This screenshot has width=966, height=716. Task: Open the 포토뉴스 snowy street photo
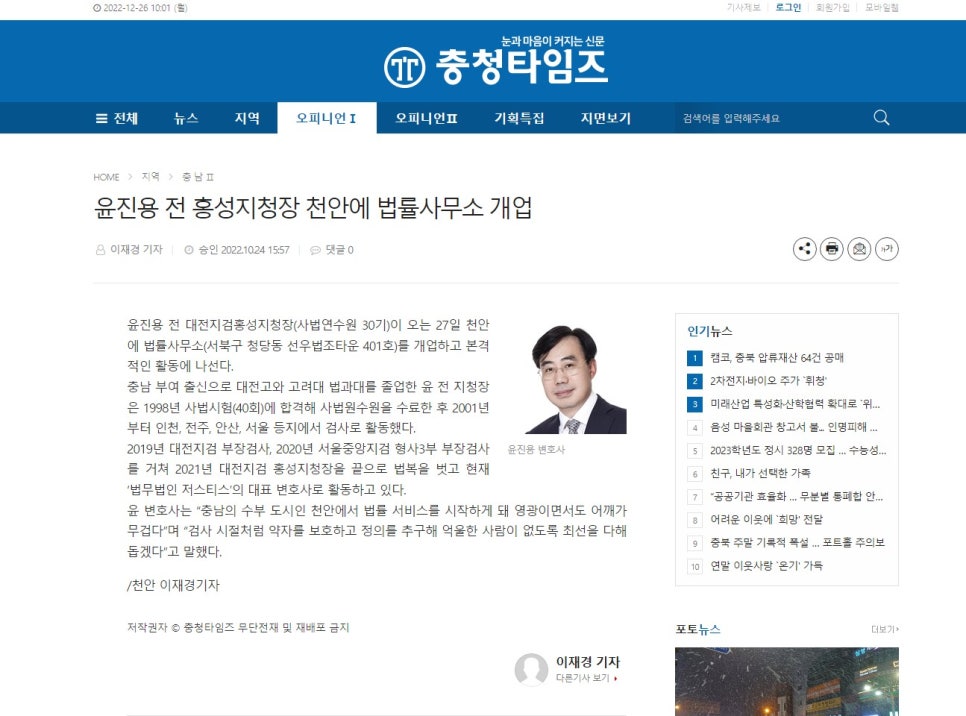(787, 681)
